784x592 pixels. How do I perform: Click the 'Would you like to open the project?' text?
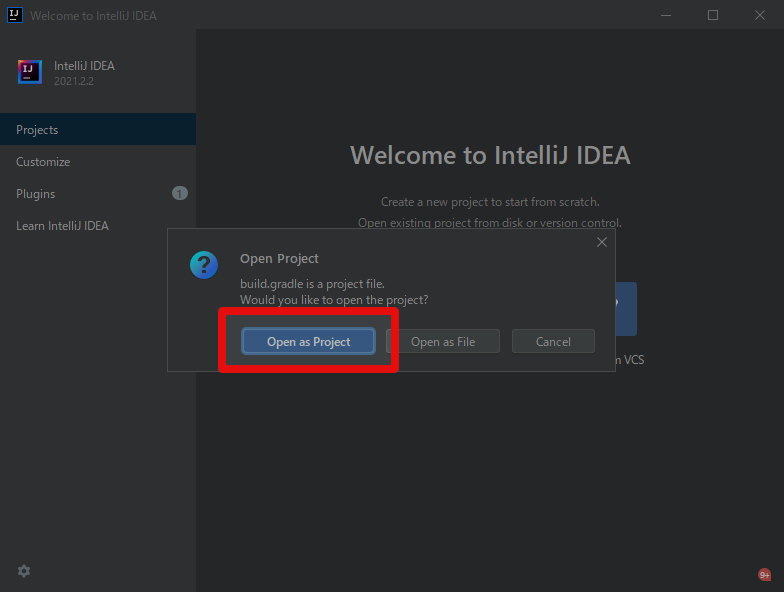[x=334, y=300]
